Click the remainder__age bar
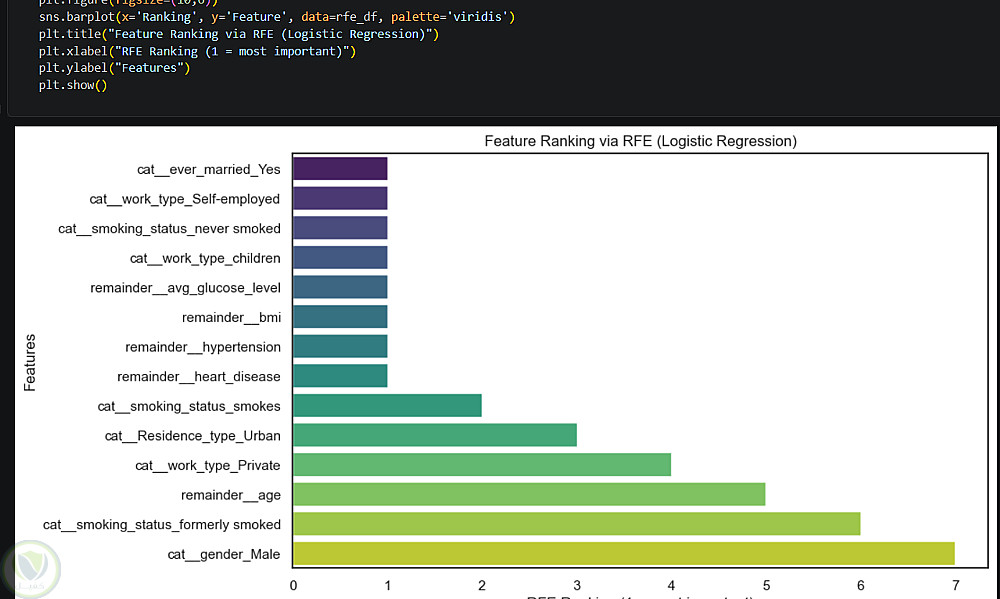This screenshot has width=1000, height=599. (x=528, y=495)
